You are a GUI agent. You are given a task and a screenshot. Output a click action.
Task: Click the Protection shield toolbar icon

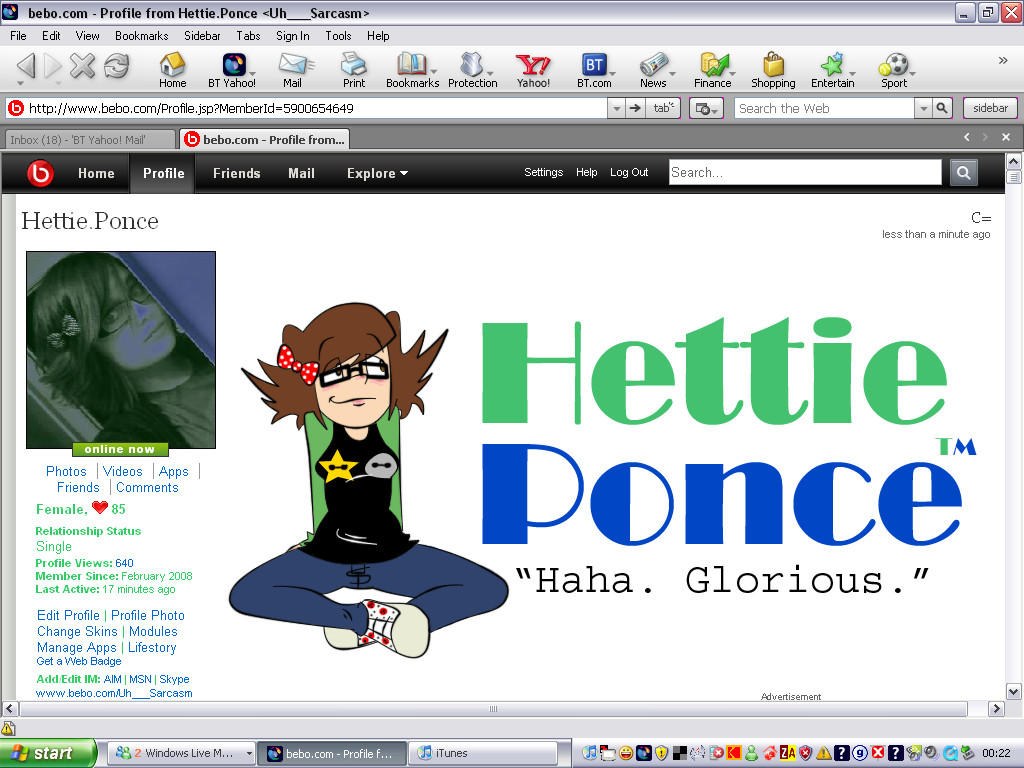473,70
